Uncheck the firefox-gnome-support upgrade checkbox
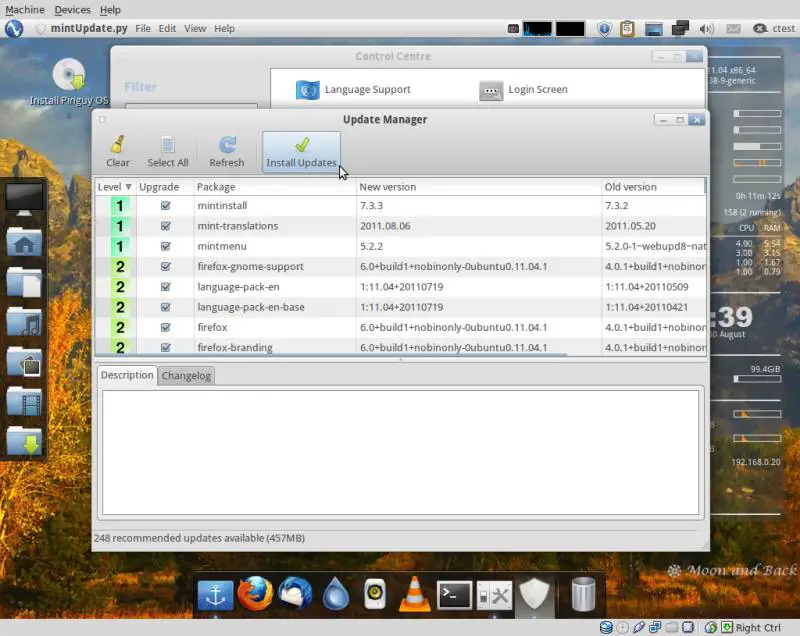This screenshot has height=636, width=800. click(165, 266)
